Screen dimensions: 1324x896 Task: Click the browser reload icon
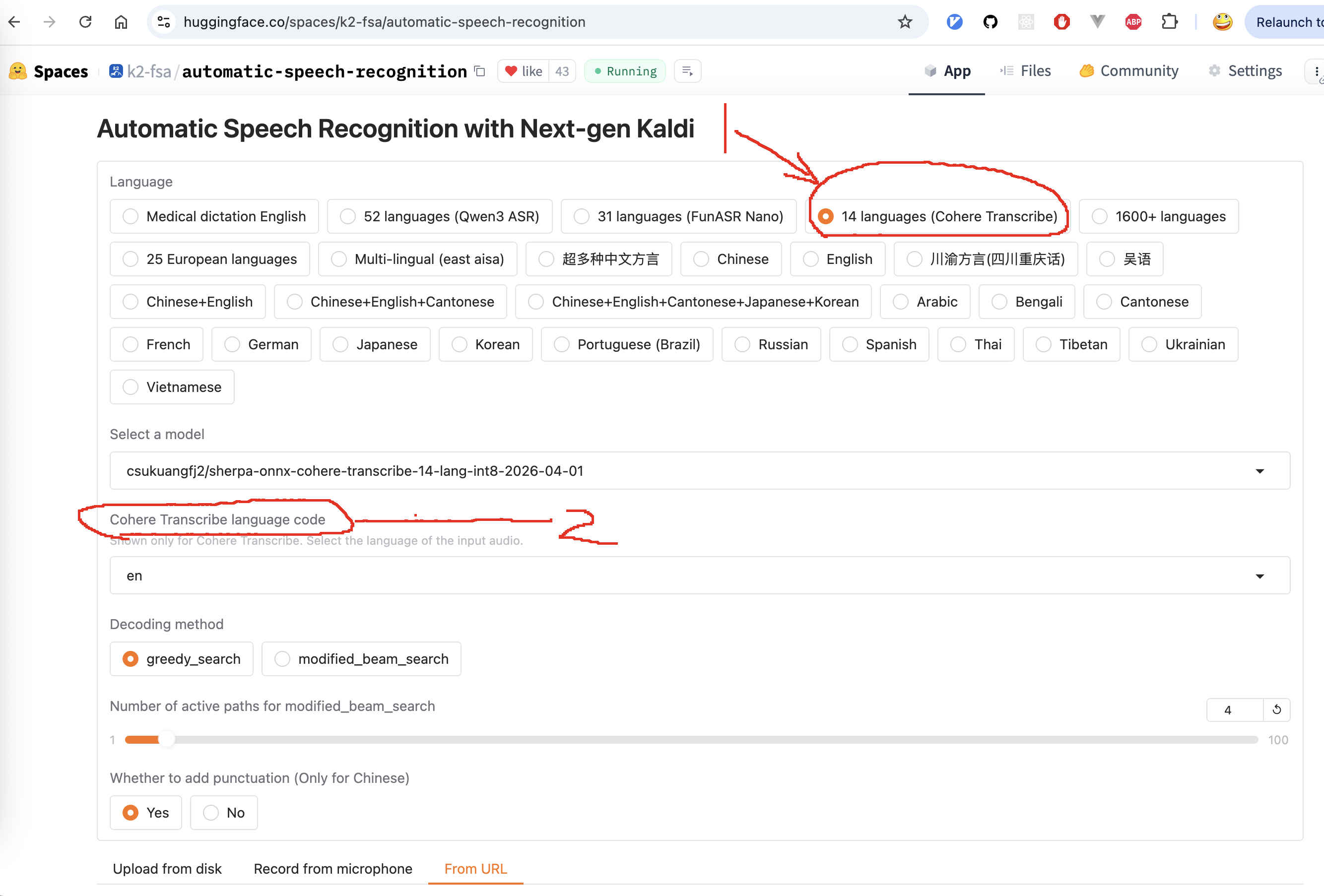pos(85,22)
